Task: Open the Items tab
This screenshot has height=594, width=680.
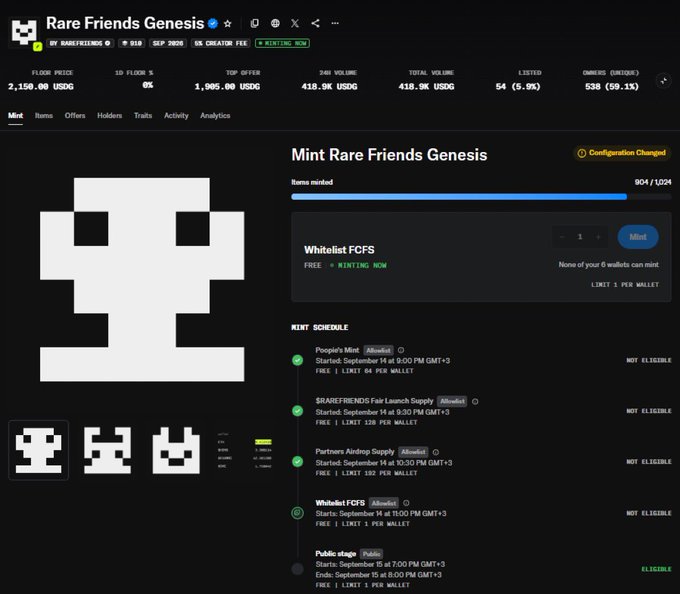Action: click(44, 116)
